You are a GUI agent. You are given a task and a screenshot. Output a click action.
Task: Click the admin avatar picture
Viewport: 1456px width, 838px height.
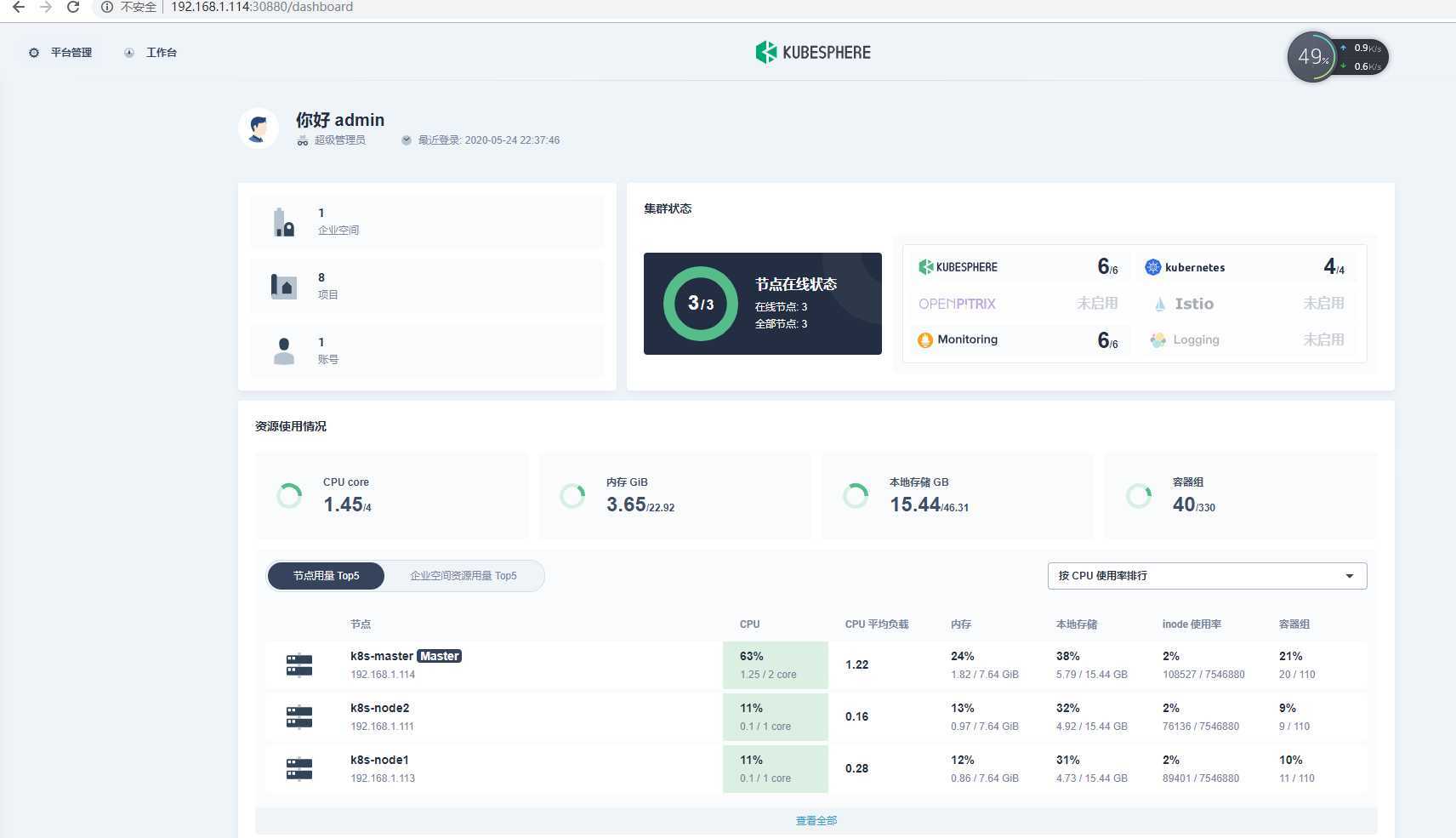[259, 128]
